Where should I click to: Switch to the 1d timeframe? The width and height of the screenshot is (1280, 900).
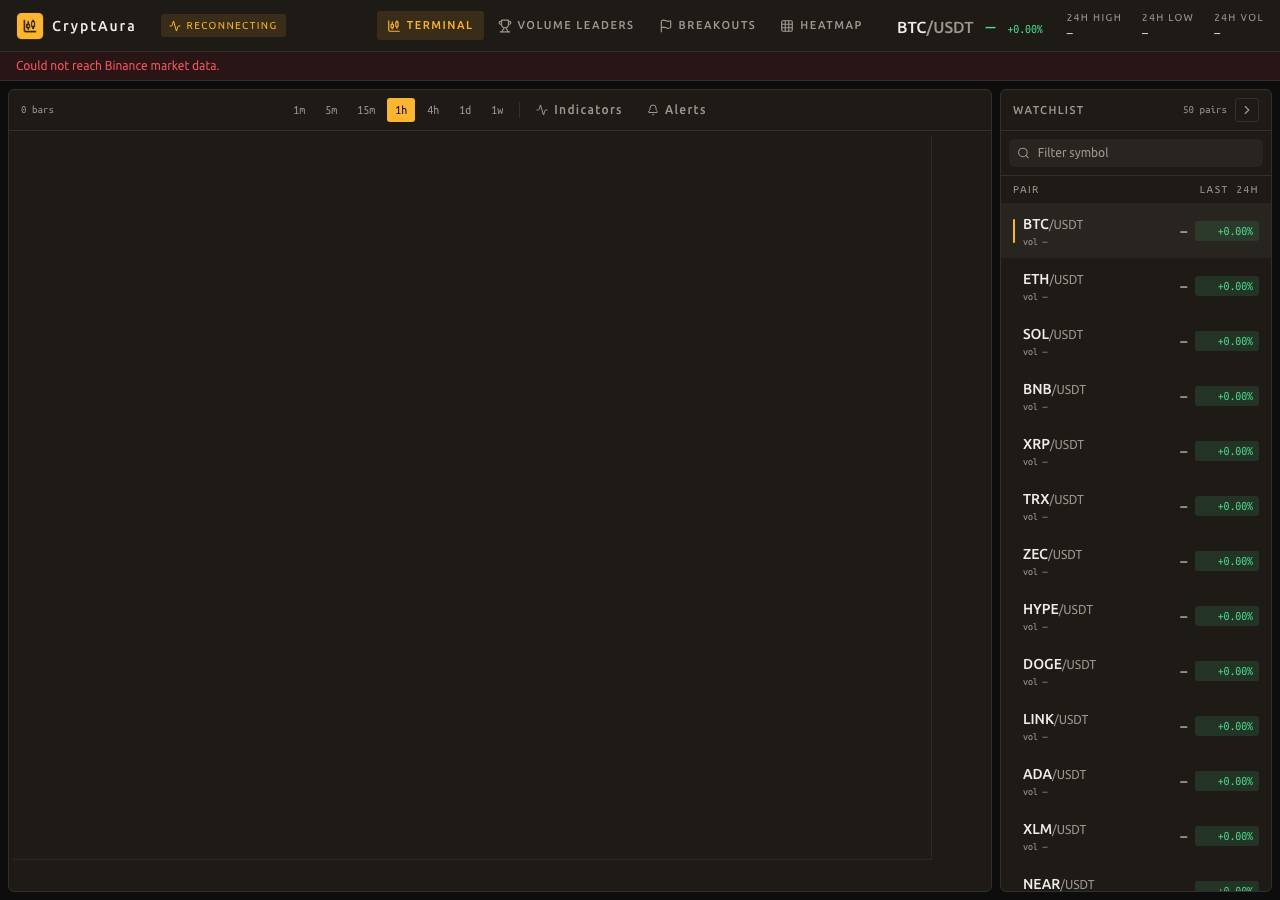click(465, 110)
